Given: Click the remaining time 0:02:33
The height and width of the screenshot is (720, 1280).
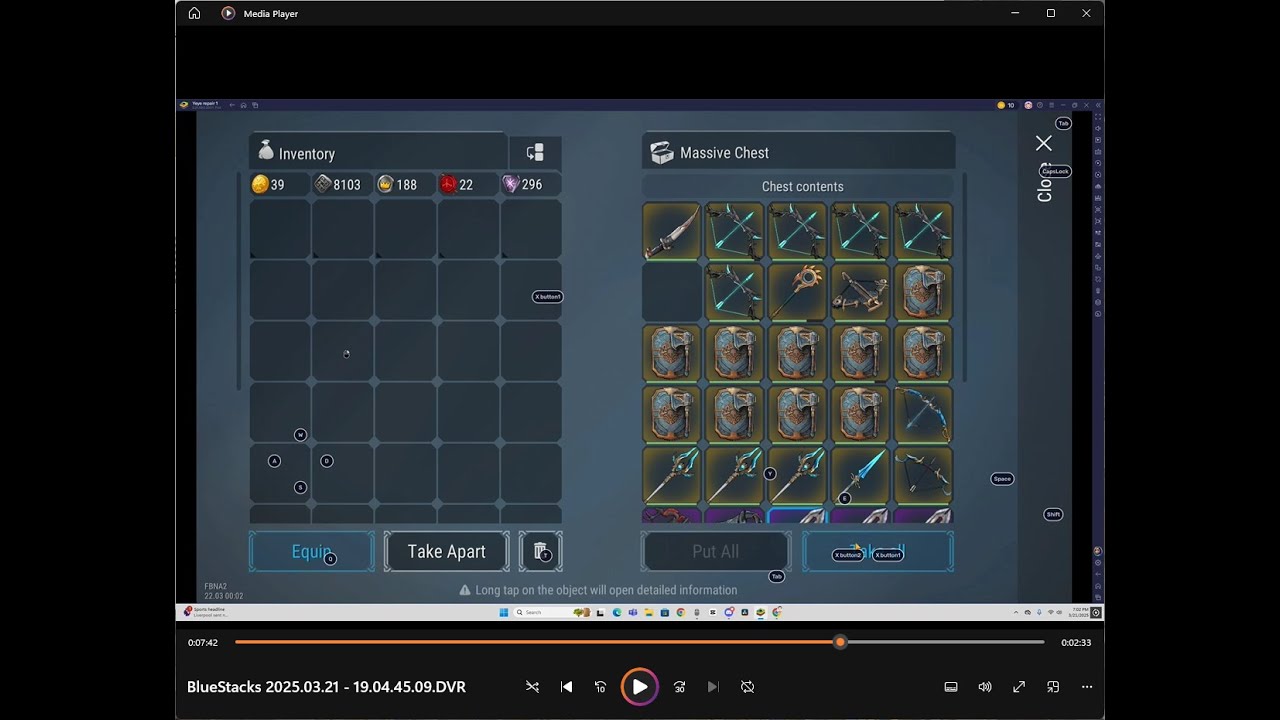Looking at the screenshot, I should [1076, 643].
